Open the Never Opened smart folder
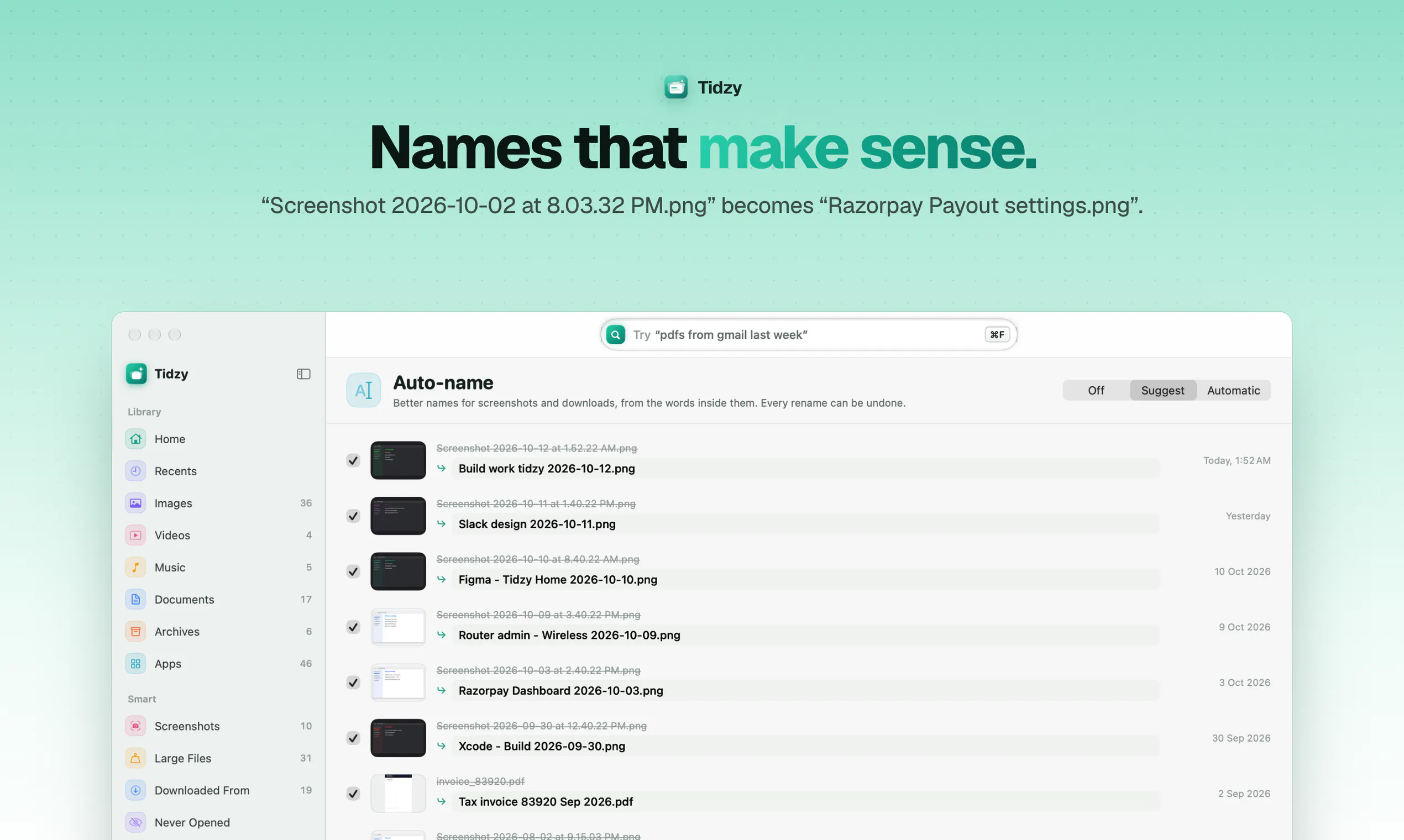The width and height of the screenshot is (1404, 840). pyautogui.click(x=218, y=822)
